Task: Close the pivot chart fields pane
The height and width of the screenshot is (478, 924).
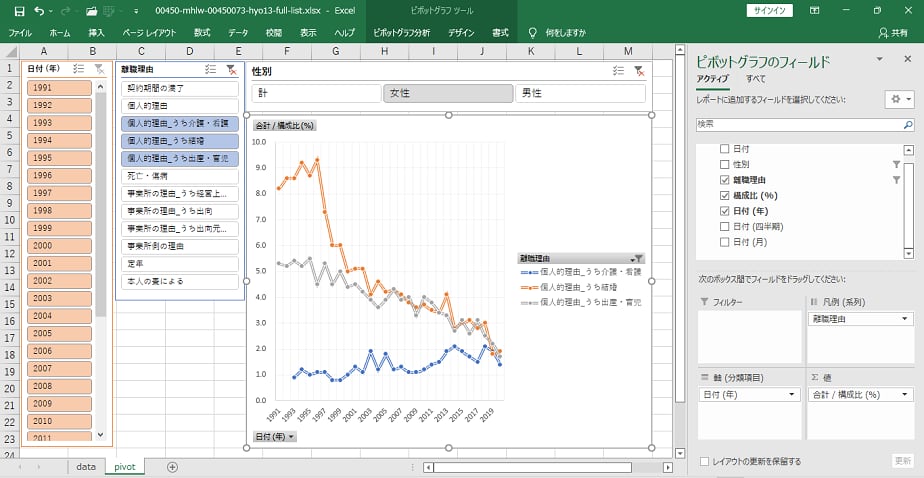Action: click(x=909, y=61)
